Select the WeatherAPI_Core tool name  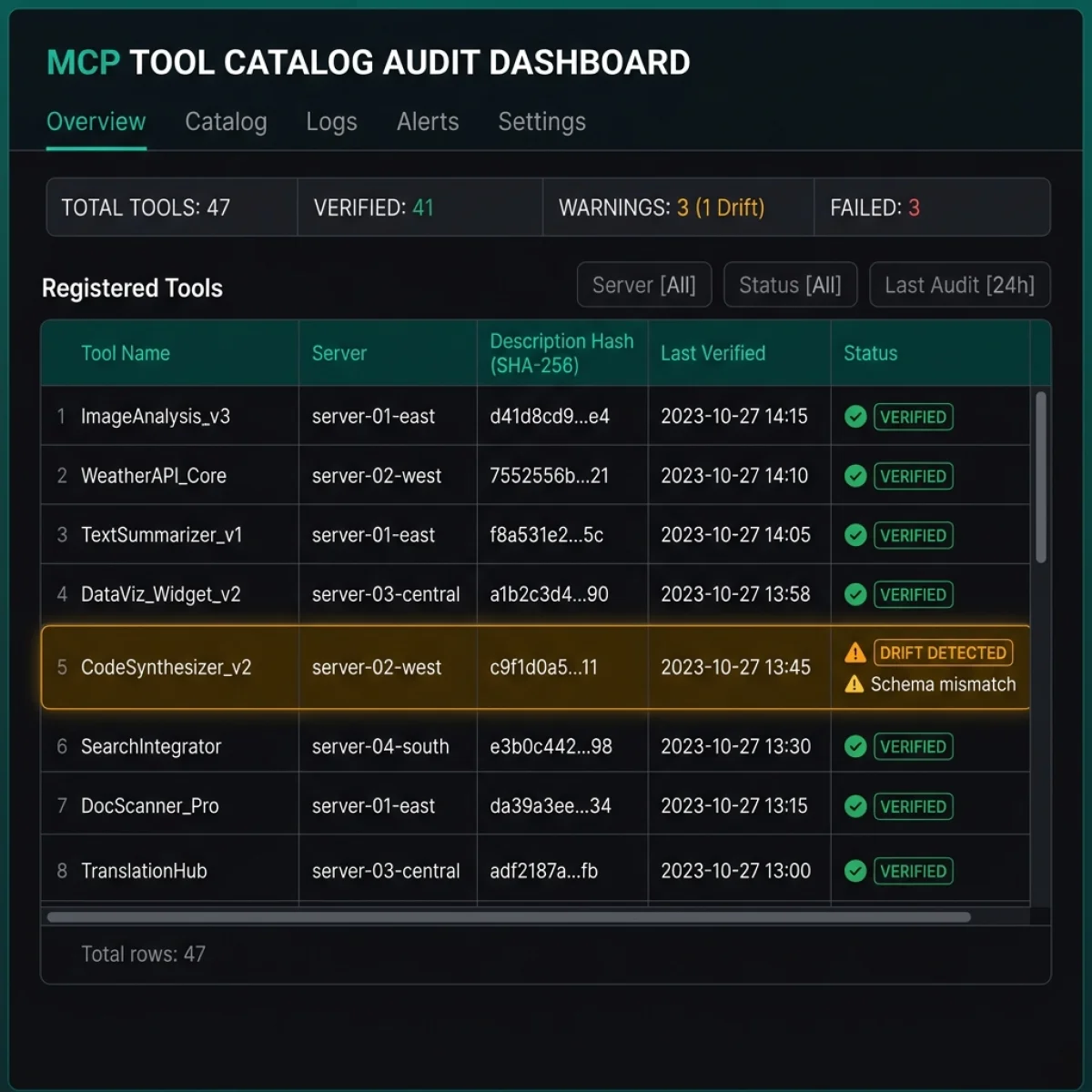click(154, 476)
